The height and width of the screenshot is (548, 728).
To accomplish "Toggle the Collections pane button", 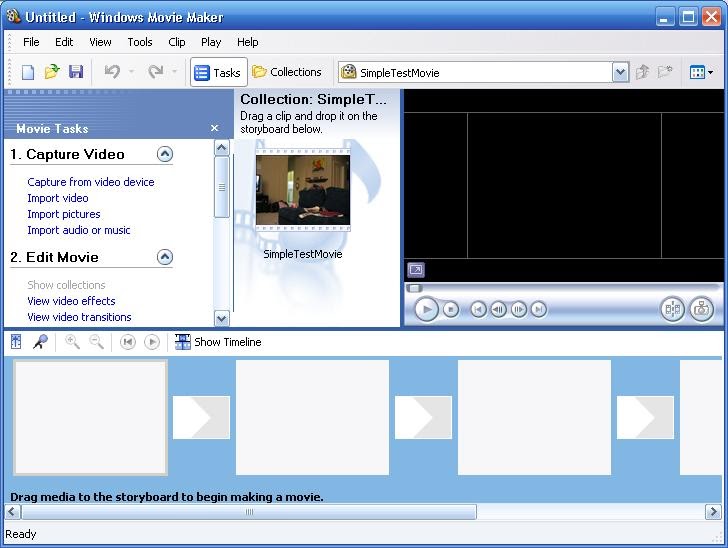I will (287, 72).
